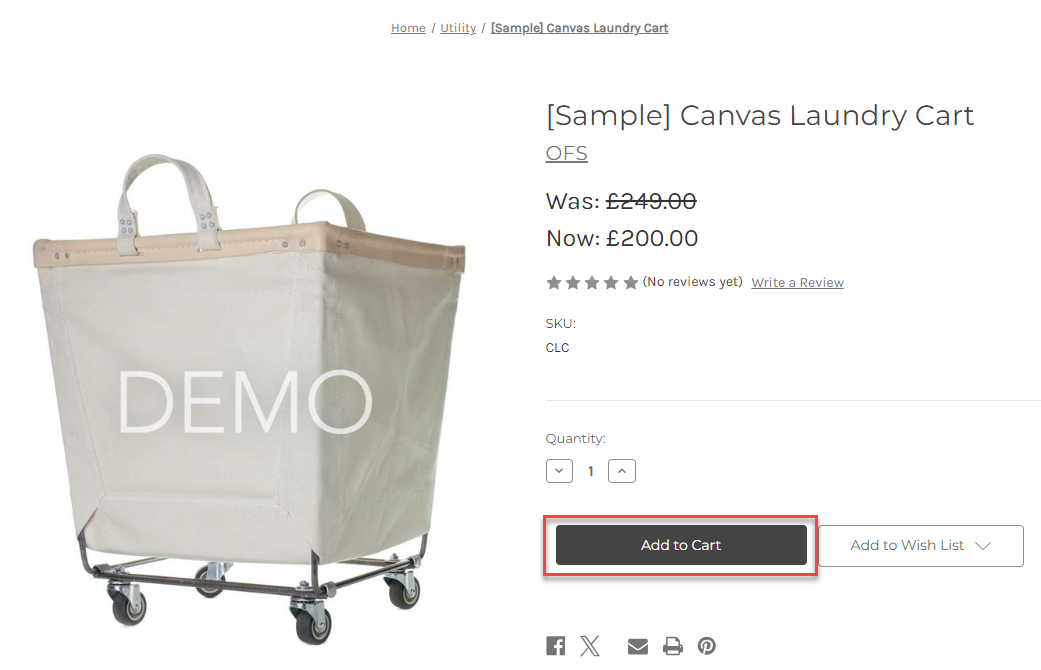Select the fifth rating star
1041x670 pixels.
point(631,282)
